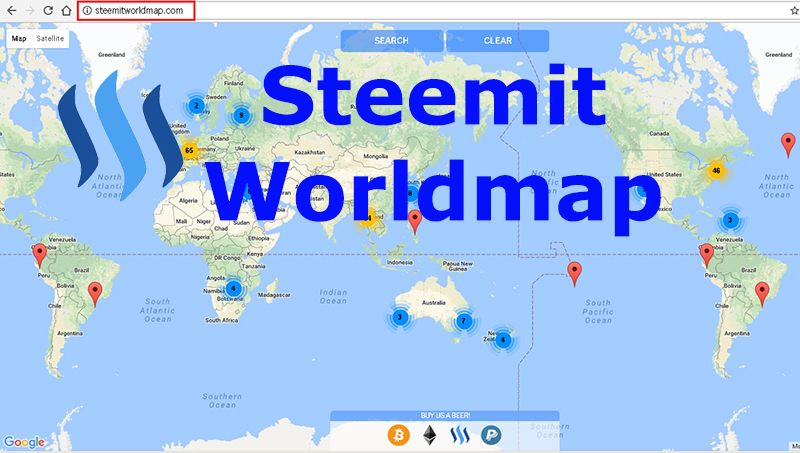Bookmark page with star icon
The height and width of the screenshot is (453, 800).
tap(794, 10)
